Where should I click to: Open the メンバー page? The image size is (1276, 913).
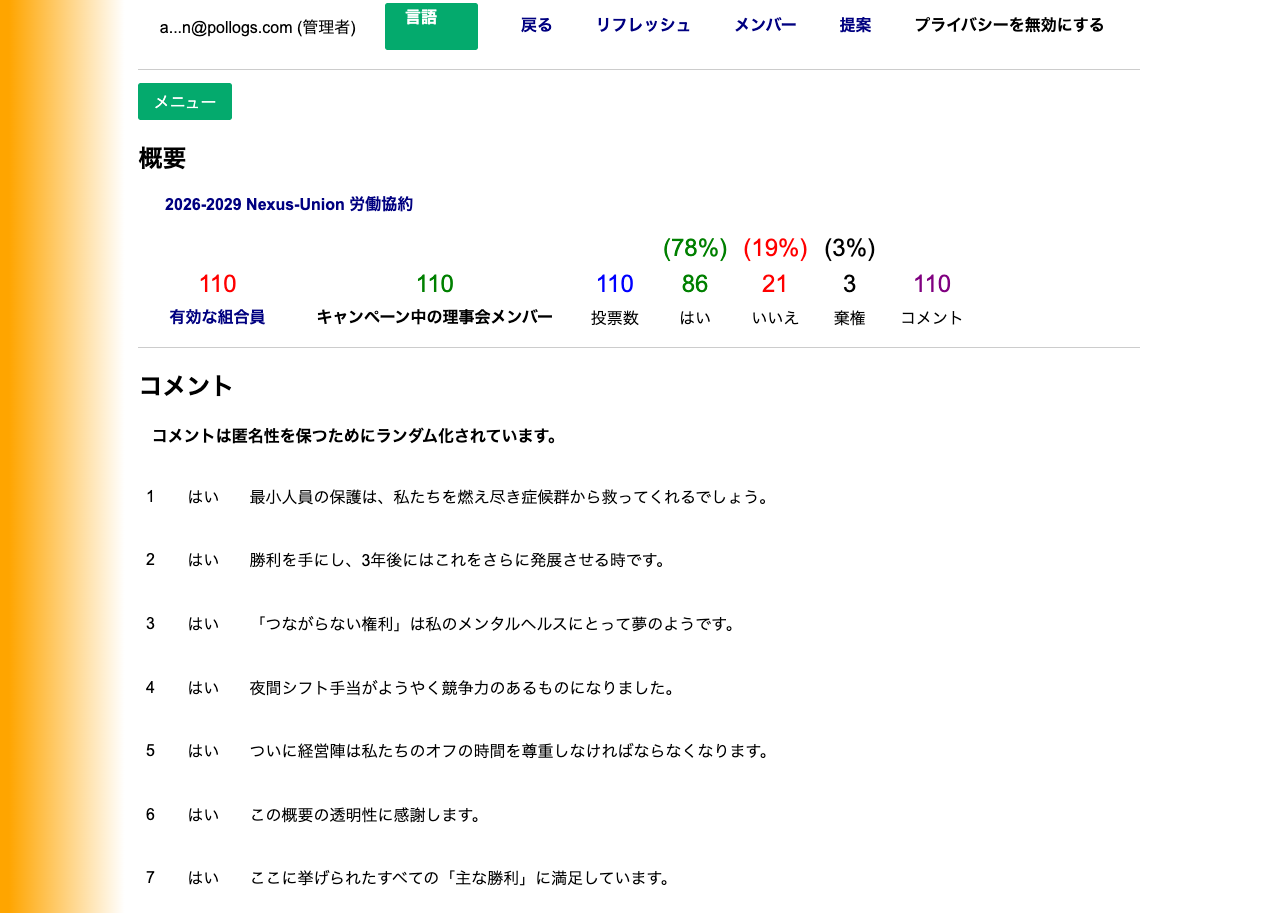coord(764,25)
